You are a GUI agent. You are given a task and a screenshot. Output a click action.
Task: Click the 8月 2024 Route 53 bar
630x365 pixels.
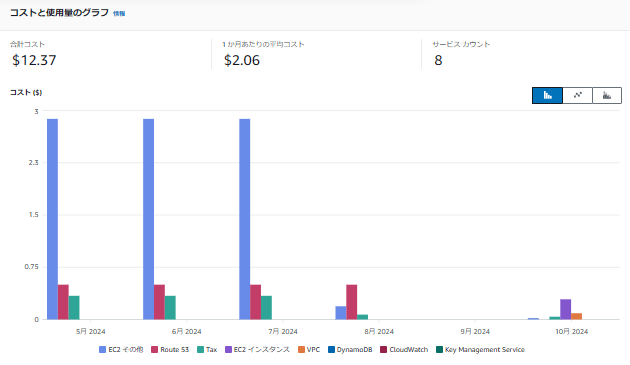352,302
